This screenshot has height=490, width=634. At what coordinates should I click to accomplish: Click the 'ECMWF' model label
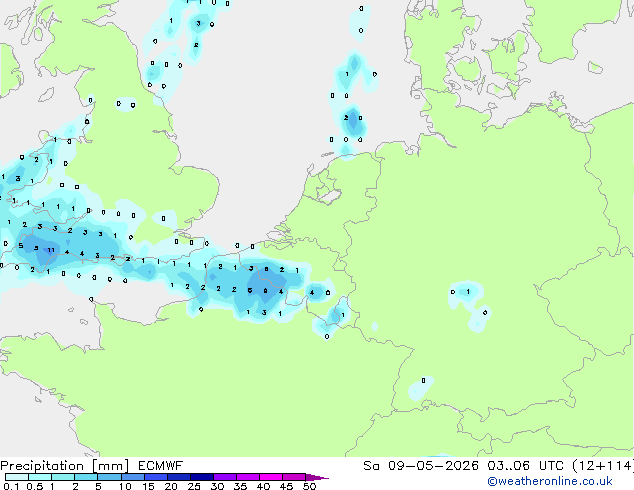pos(161,466)
